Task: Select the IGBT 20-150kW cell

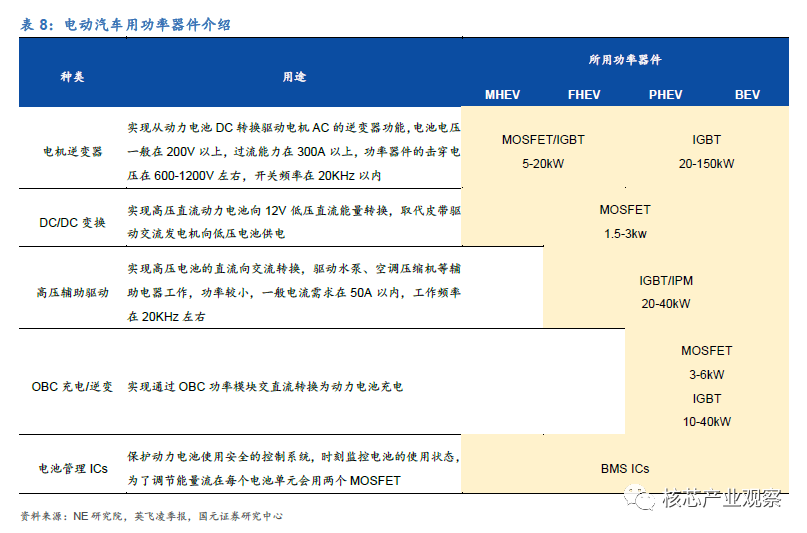Action: pos(706,151)
